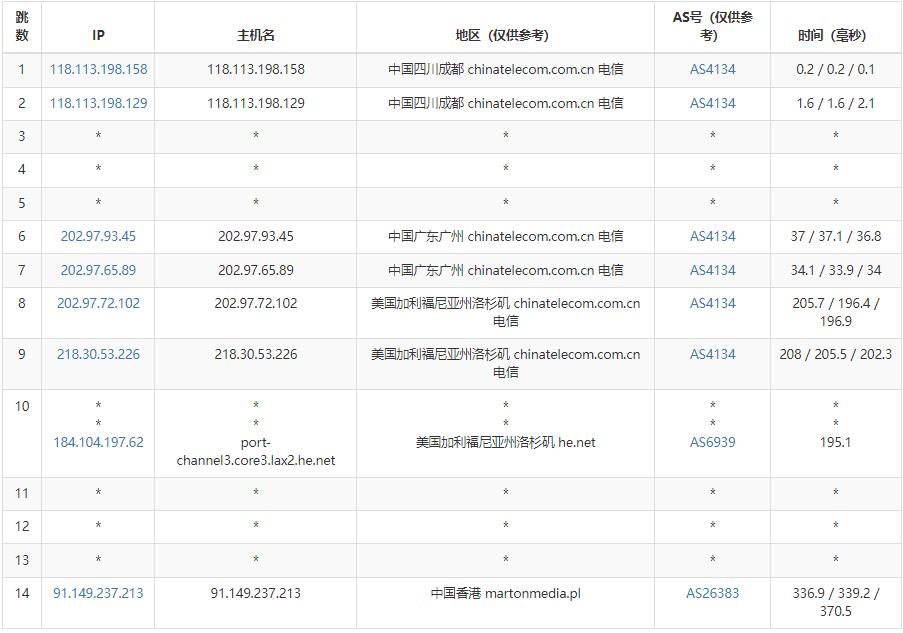
Task: Select the 218.30.53.226 IP link
Action: coord(98,354)
